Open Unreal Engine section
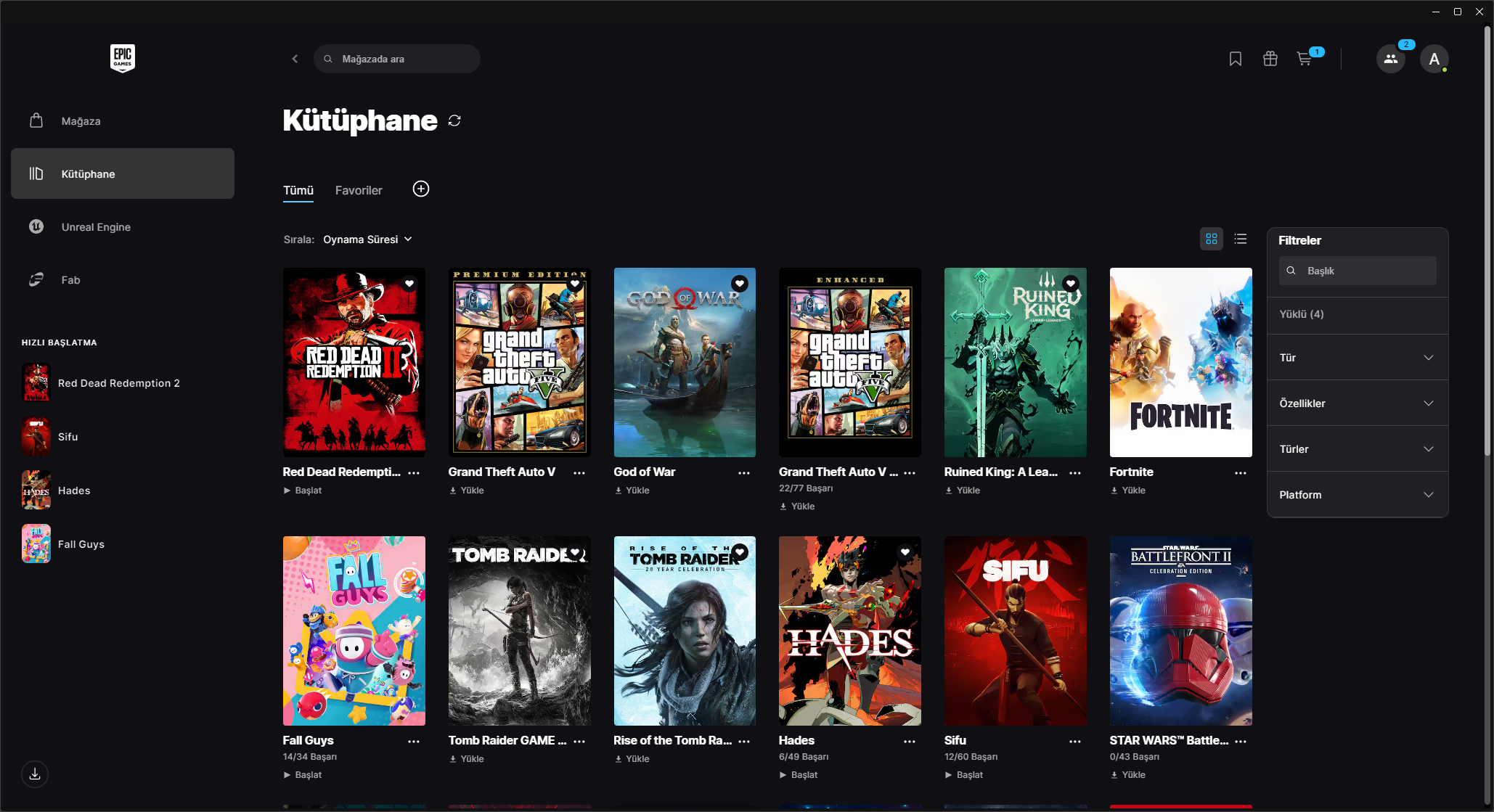The width and height of the screenshot is (1494, 812). point(123,227)
